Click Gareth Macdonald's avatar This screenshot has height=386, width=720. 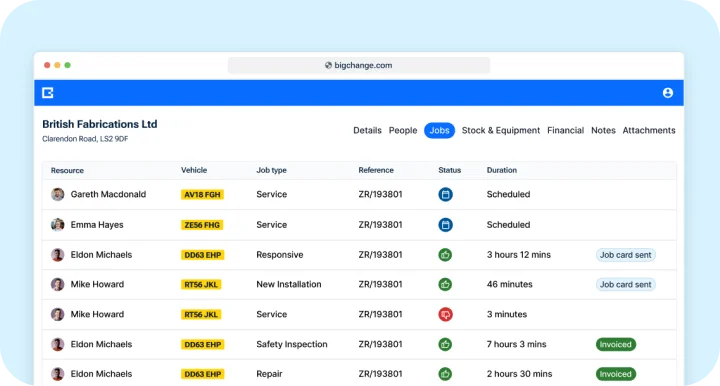[x=57, y=194]
